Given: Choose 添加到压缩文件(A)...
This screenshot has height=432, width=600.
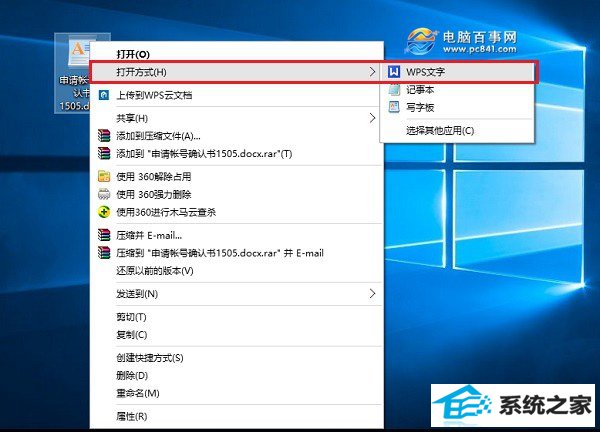Looking at the screenshot, I should [236, 136].
